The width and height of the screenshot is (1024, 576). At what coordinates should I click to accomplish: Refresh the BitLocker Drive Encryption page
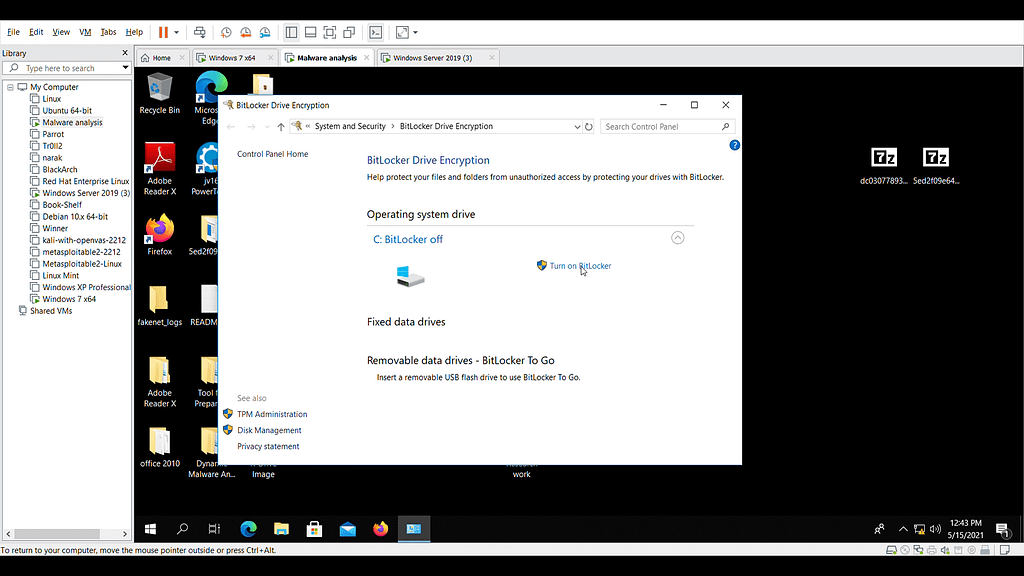(x=589, y=127)
